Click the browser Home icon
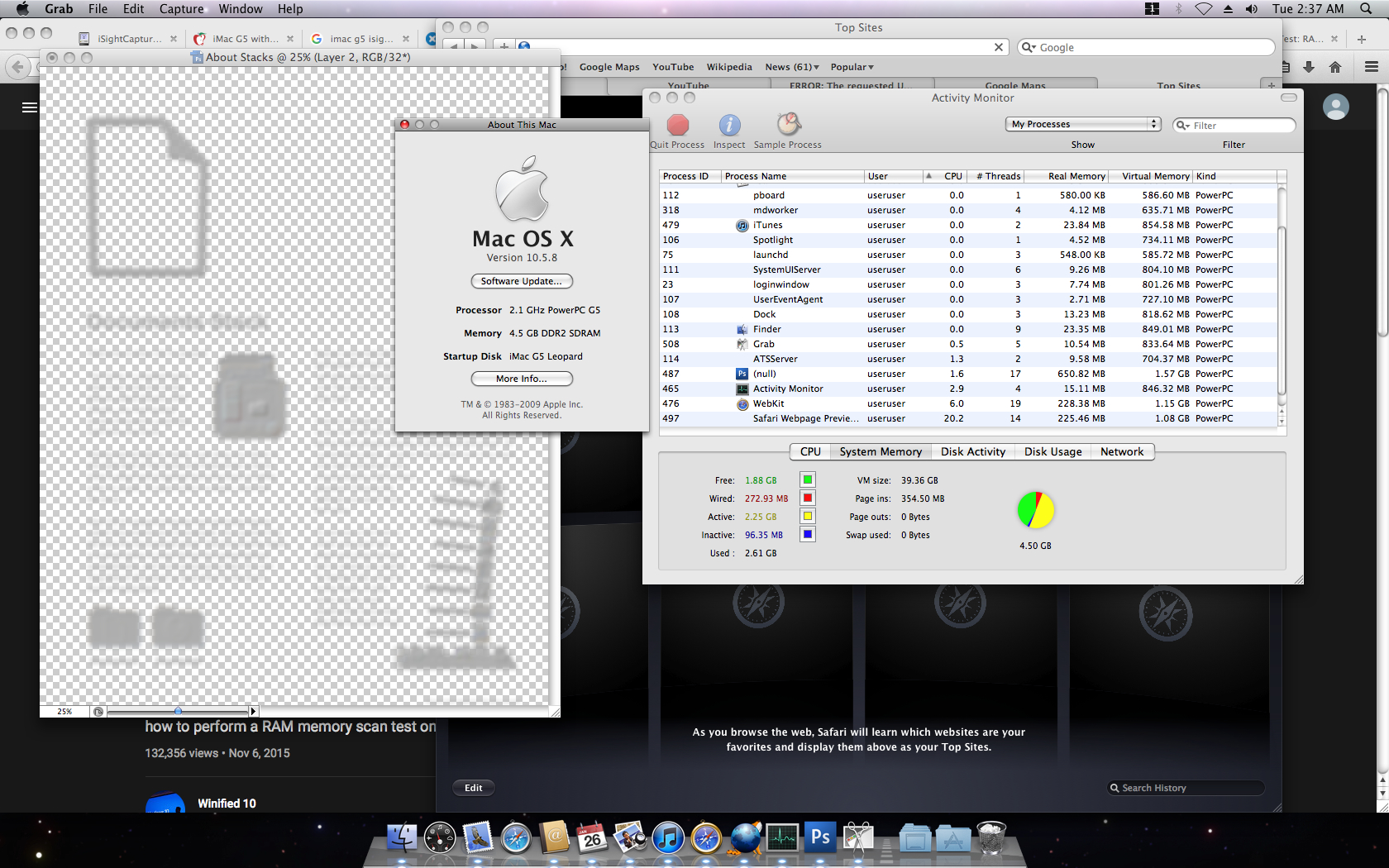Image resolution: width=1389 pixels, height=868 pixels. click(x=1335, y=67)
